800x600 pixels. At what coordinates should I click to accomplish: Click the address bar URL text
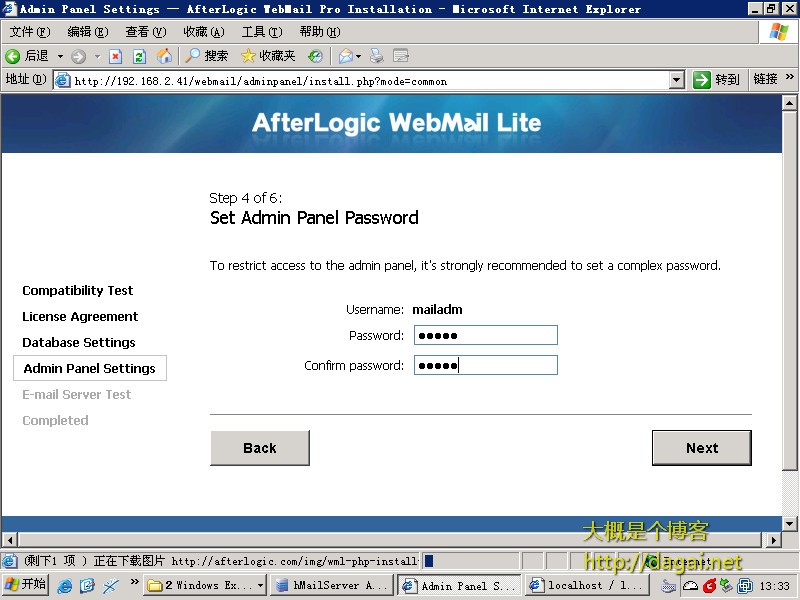[x=261, y=81]
